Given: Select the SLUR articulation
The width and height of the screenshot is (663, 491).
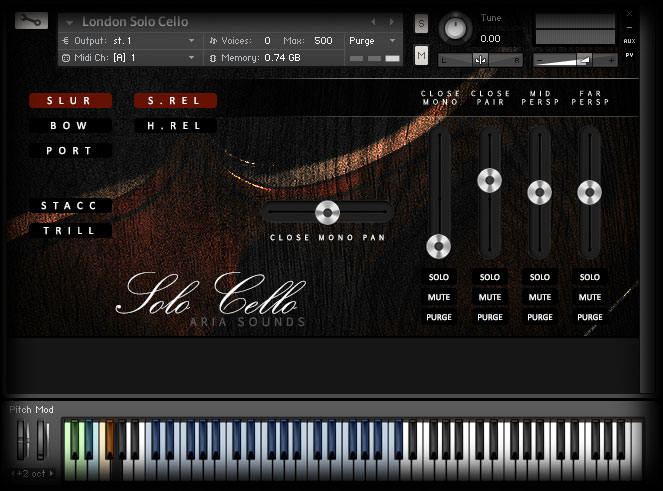Looking at the screenshot, I should coord(70,101).
